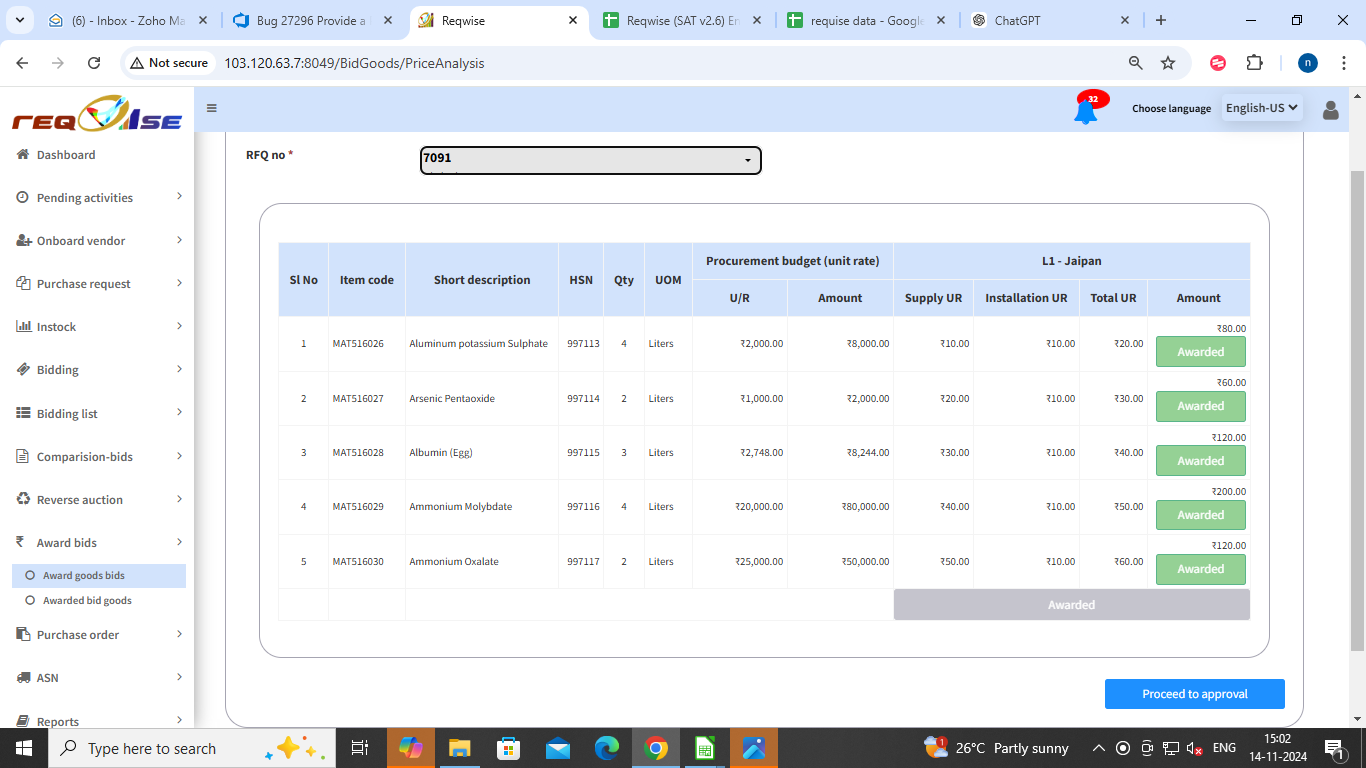Click the Instock bar chart icon

(x=24, y=327)
